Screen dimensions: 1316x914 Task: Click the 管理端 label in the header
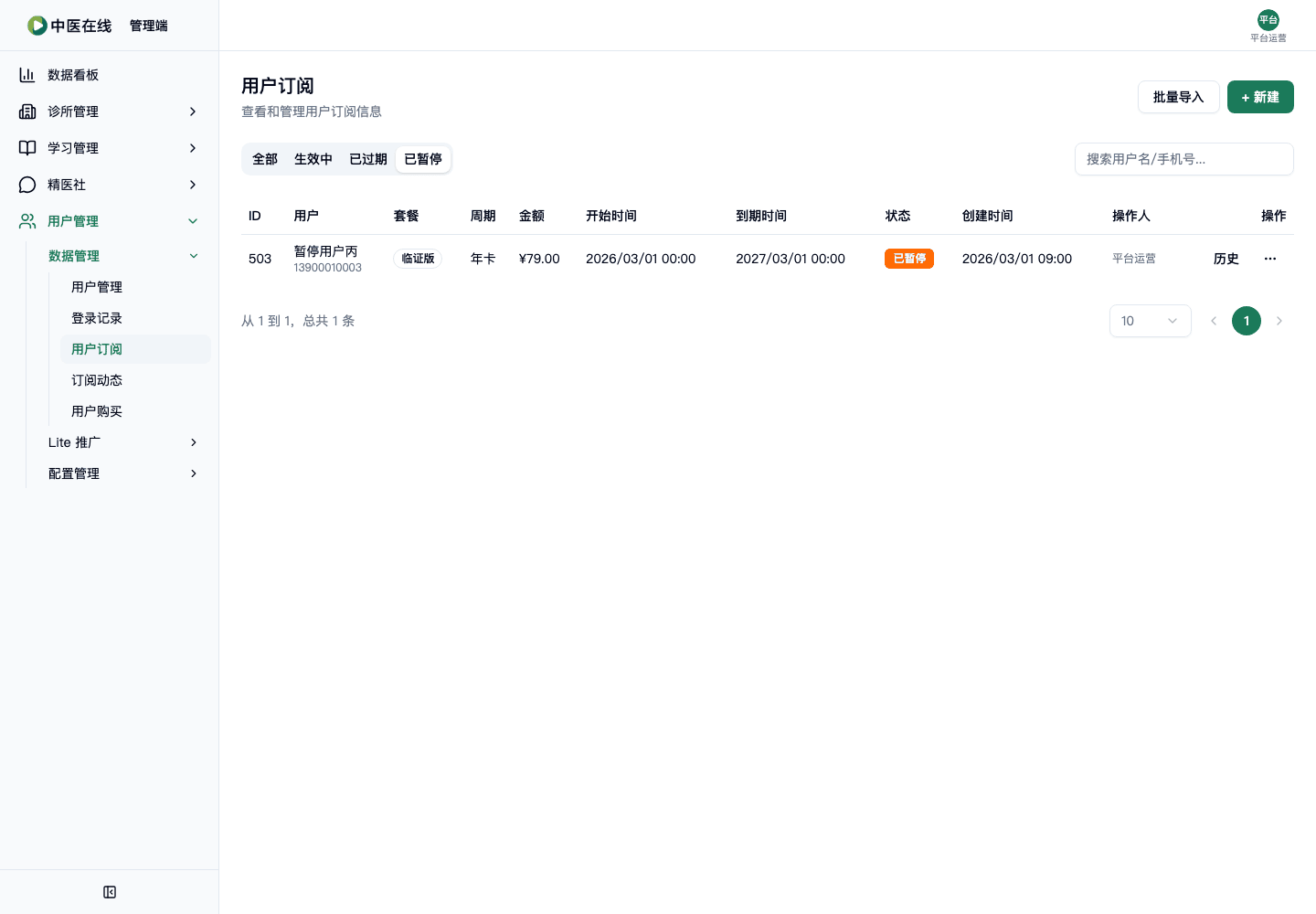point(148,26)
